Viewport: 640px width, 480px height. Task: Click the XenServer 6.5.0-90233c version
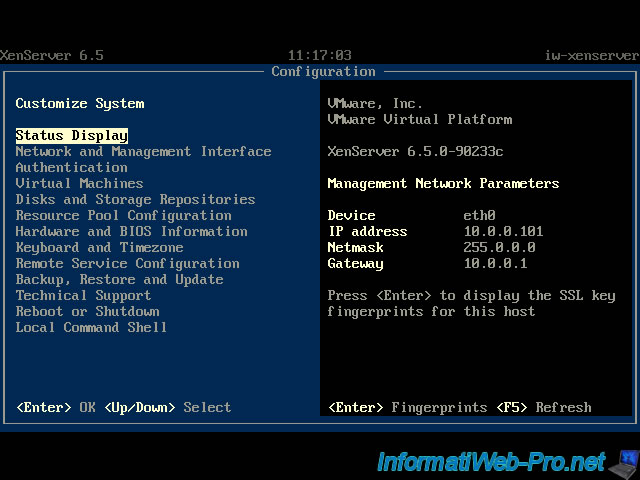[x=415, y=151]
